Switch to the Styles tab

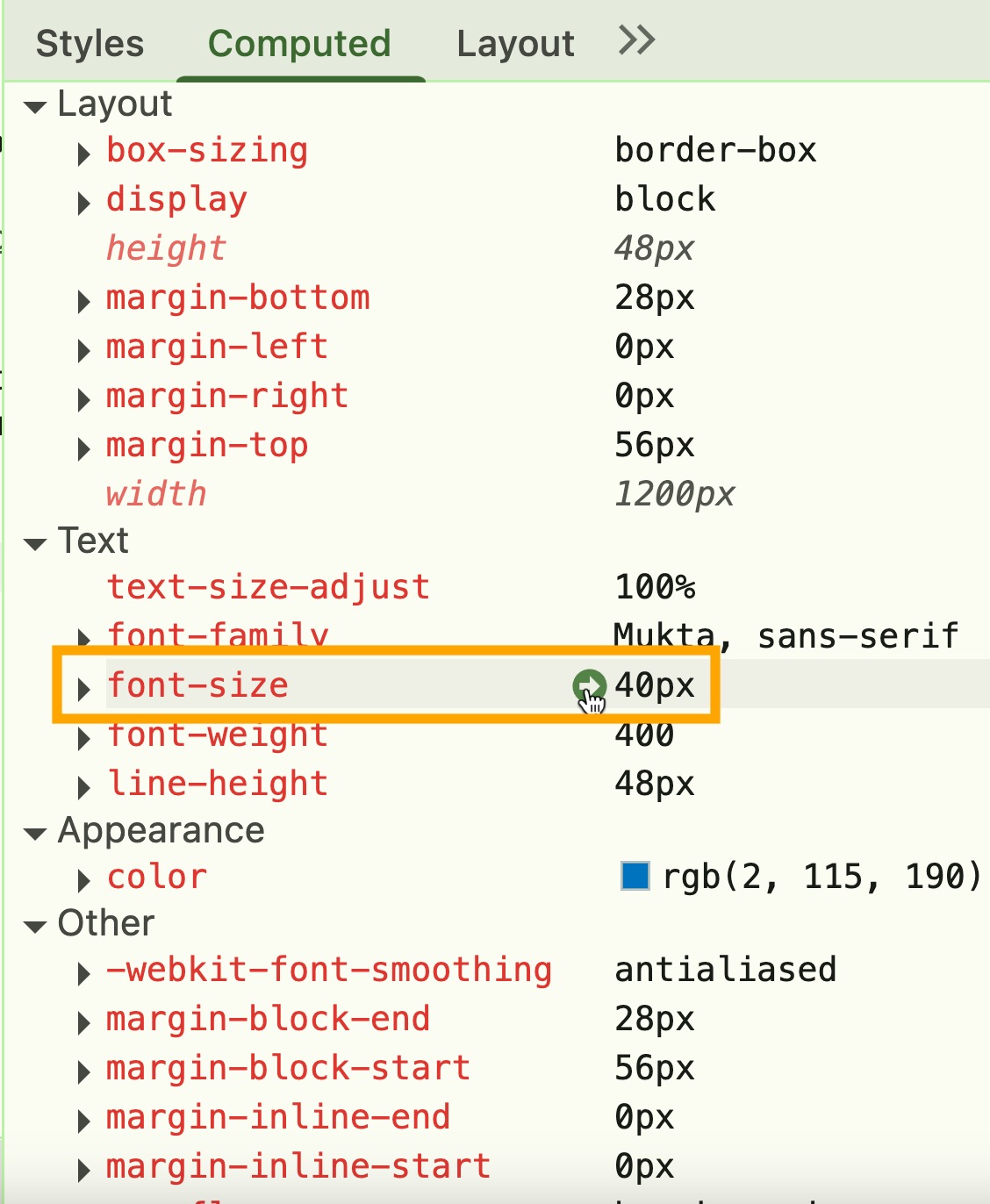[90, 43]
